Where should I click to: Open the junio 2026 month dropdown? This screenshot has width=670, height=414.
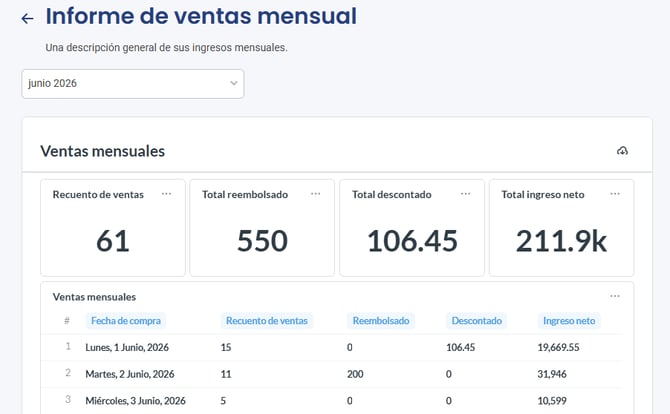coord(133,84)
